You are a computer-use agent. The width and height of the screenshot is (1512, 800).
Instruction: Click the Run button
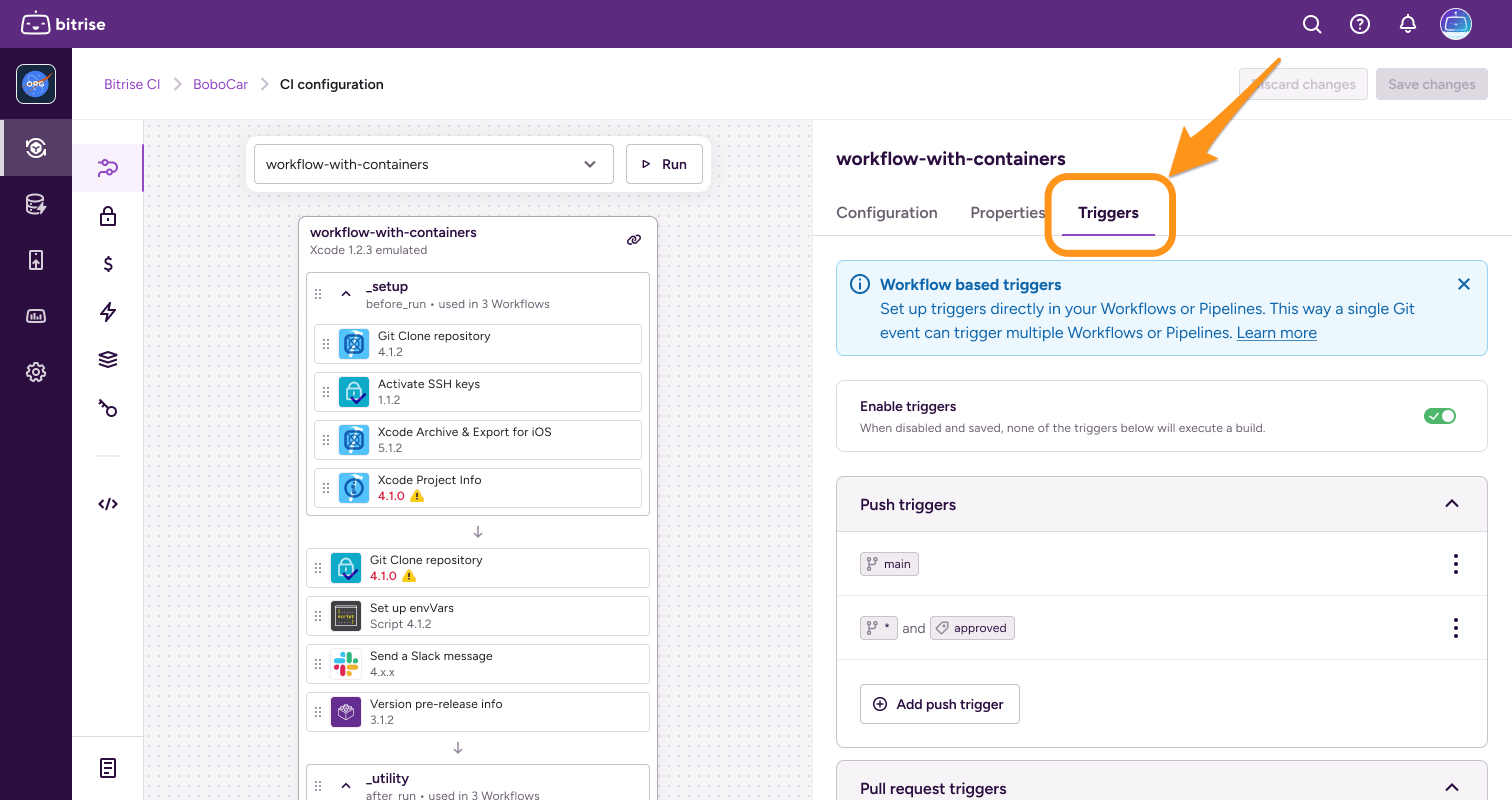(x=664, y=164)
